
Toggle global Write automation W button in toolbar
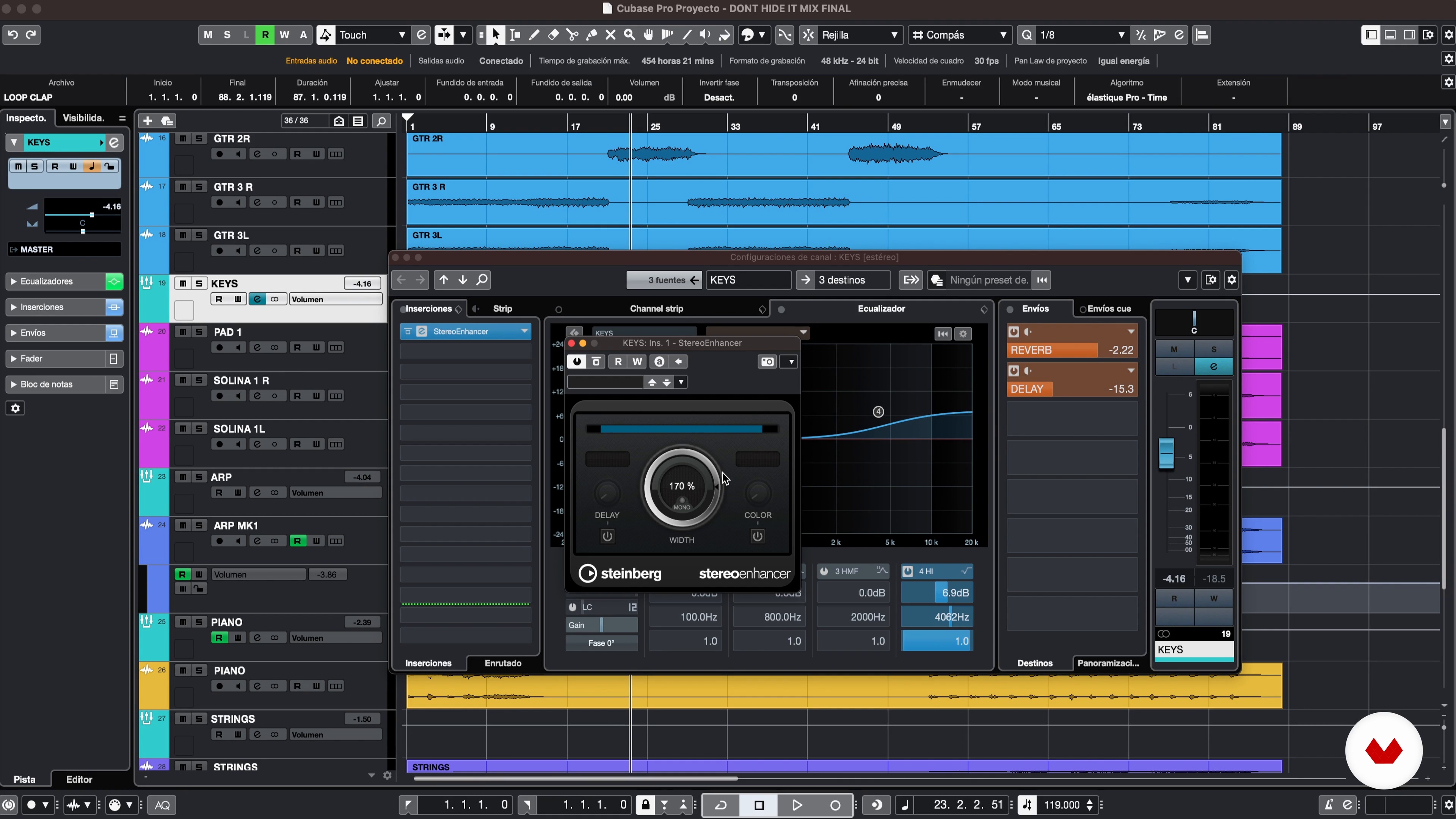point(284,35)
